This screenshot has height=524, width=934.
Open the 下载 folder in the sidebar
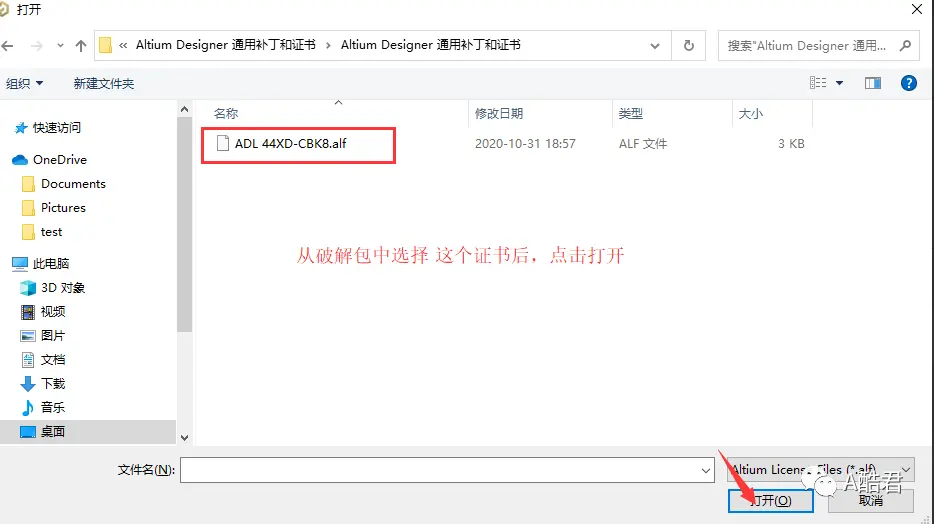coord(52,383)
